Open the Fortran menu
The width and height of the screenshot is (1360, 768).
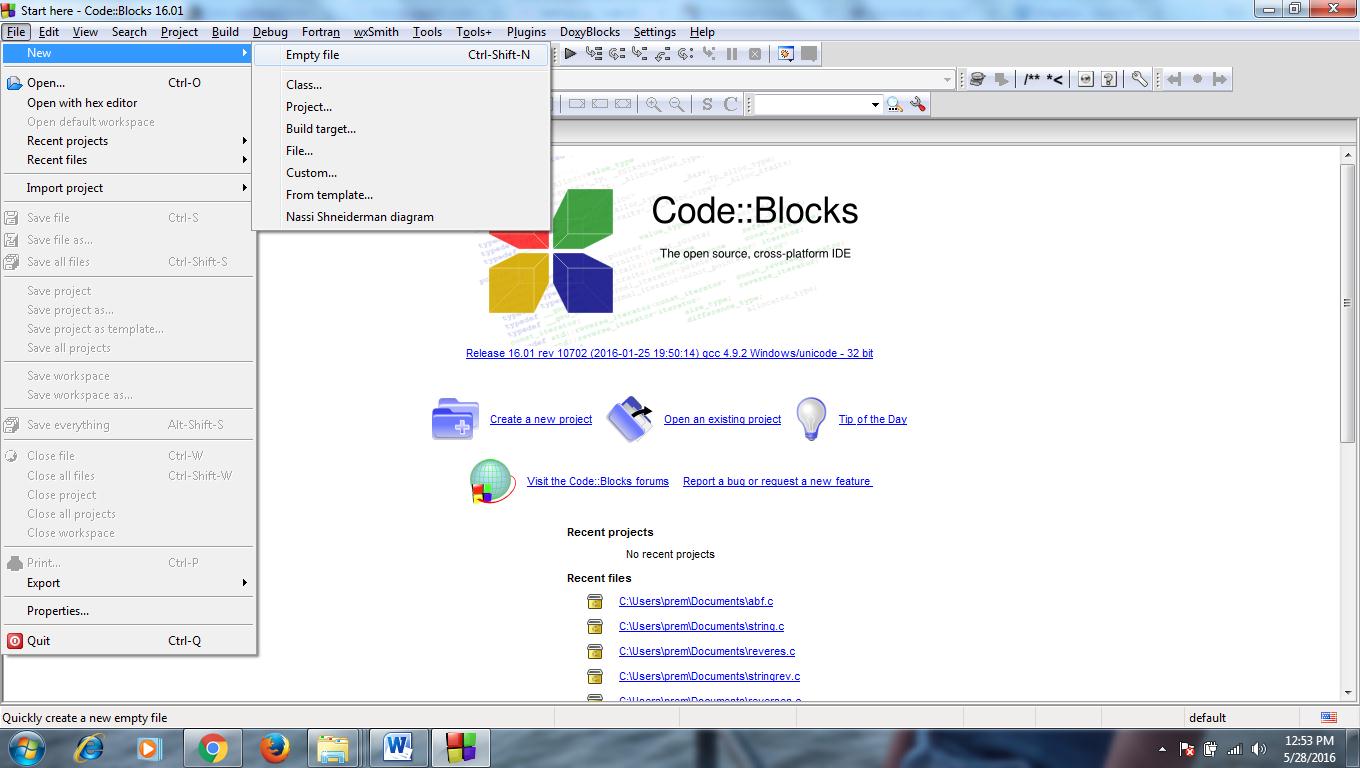click(321, 32)
